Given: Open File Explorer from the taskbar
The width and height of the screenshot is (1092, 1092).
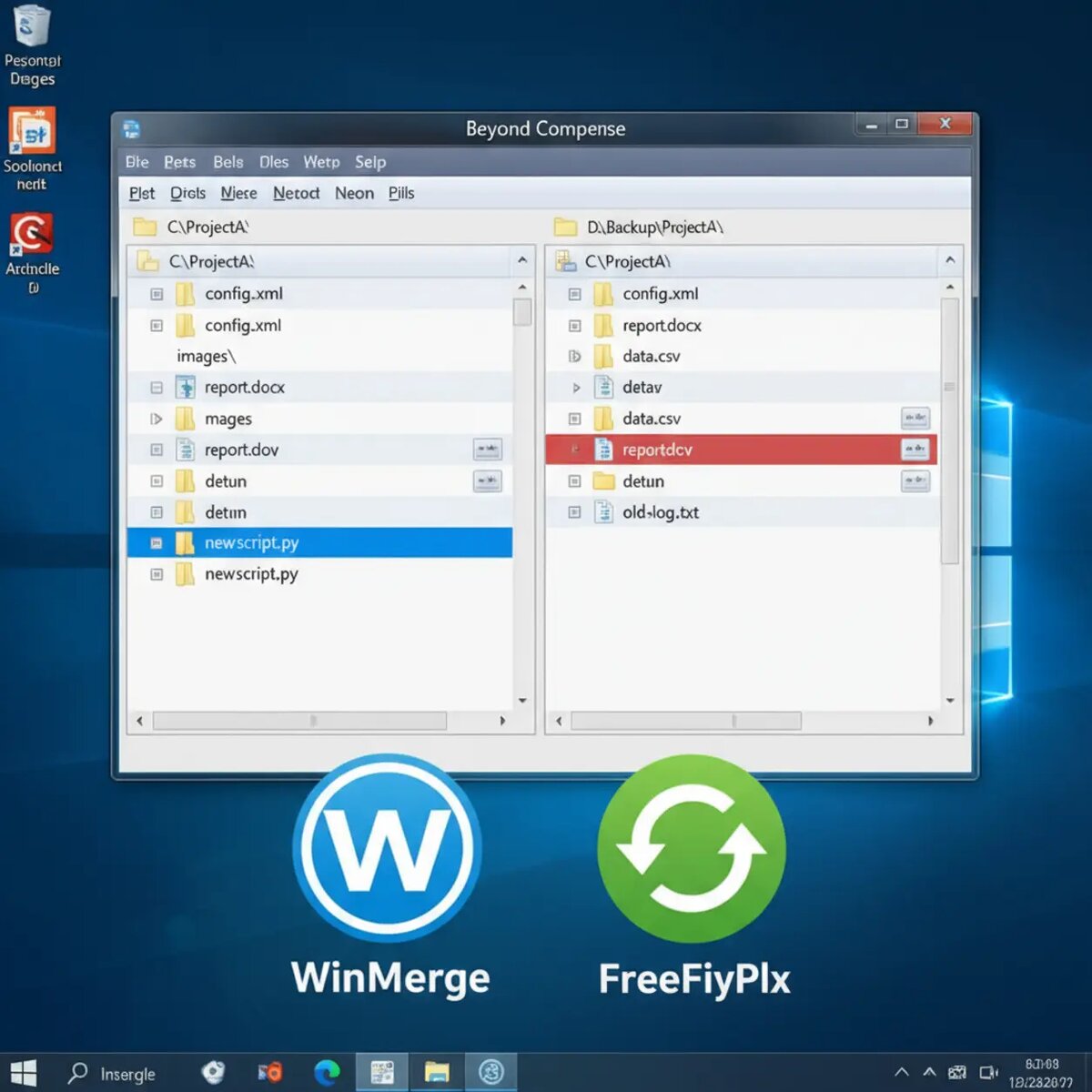Looking at the screenshot, I should pos(437,1073).
